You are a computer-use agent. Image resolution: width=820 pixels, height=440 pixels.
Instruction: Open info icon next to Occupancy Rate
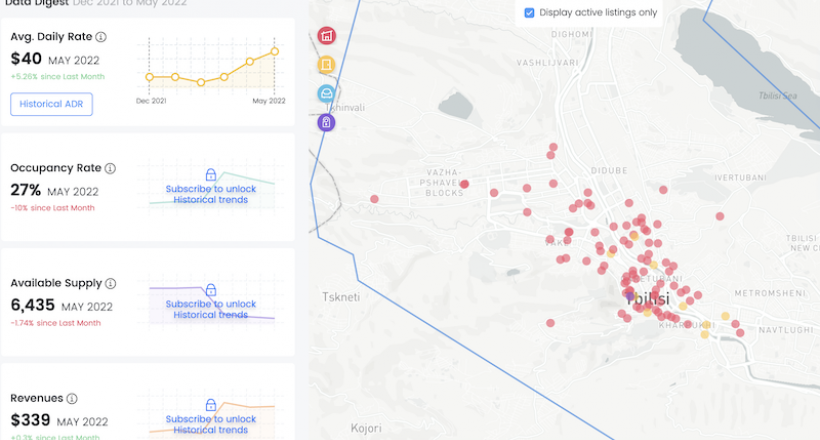(x=110, y=169)
